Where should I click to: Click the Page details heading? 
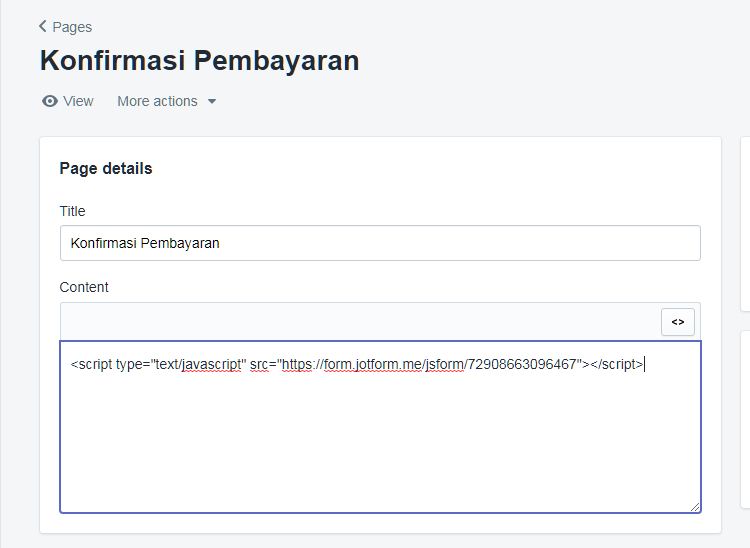pyautogui.click(x=106, y=168)
